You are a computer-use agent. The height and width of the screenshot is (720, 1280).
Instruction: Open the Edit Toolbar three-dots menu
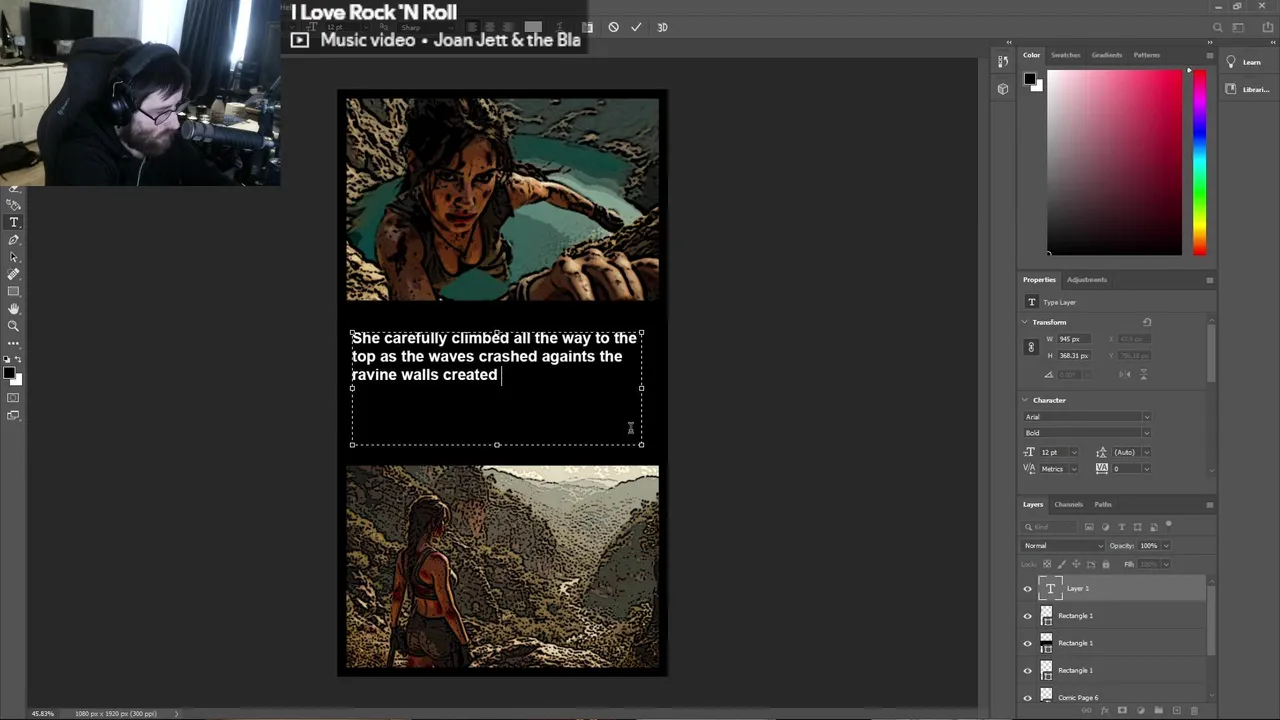pyautogui.click(x=14, y=343)
